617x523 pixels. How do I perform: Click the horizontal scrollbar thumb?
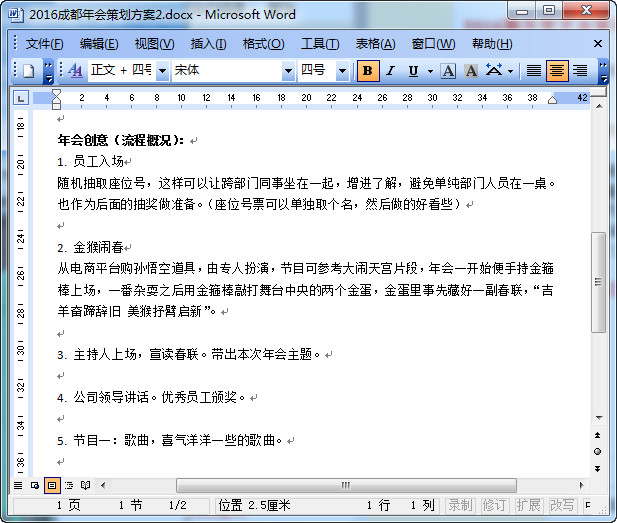click(346, 485)
